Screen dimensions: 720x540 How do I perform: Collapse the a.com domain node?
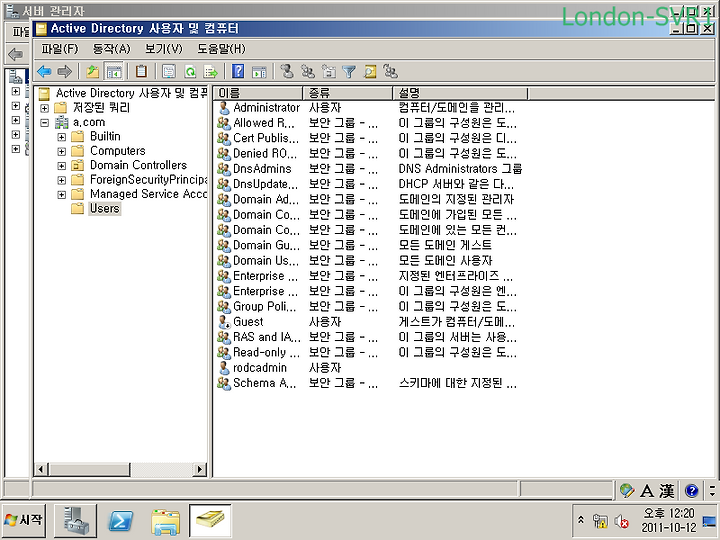[45, 123]
